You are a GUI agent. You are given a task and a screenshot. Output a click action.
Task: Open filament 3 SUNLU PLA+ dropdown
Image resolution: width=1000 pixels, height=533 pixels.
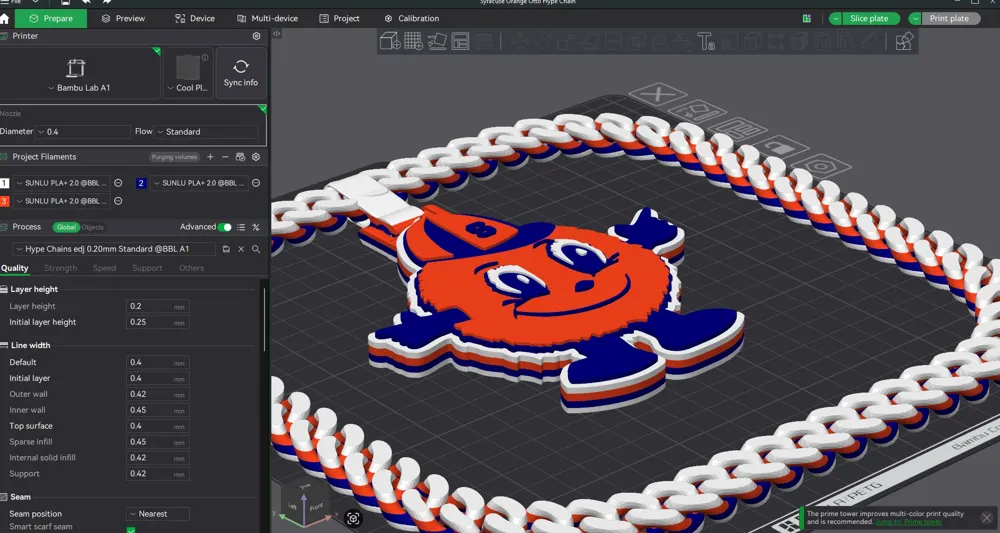[x=62, y=201]
